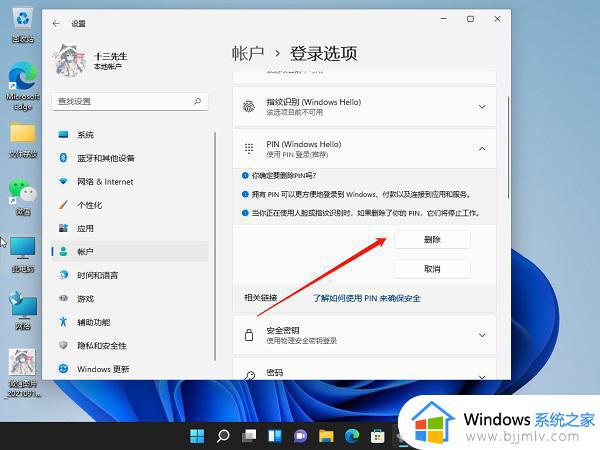
Task: Click the PIN keypad dots icon
Action: [x=249, y=148]
